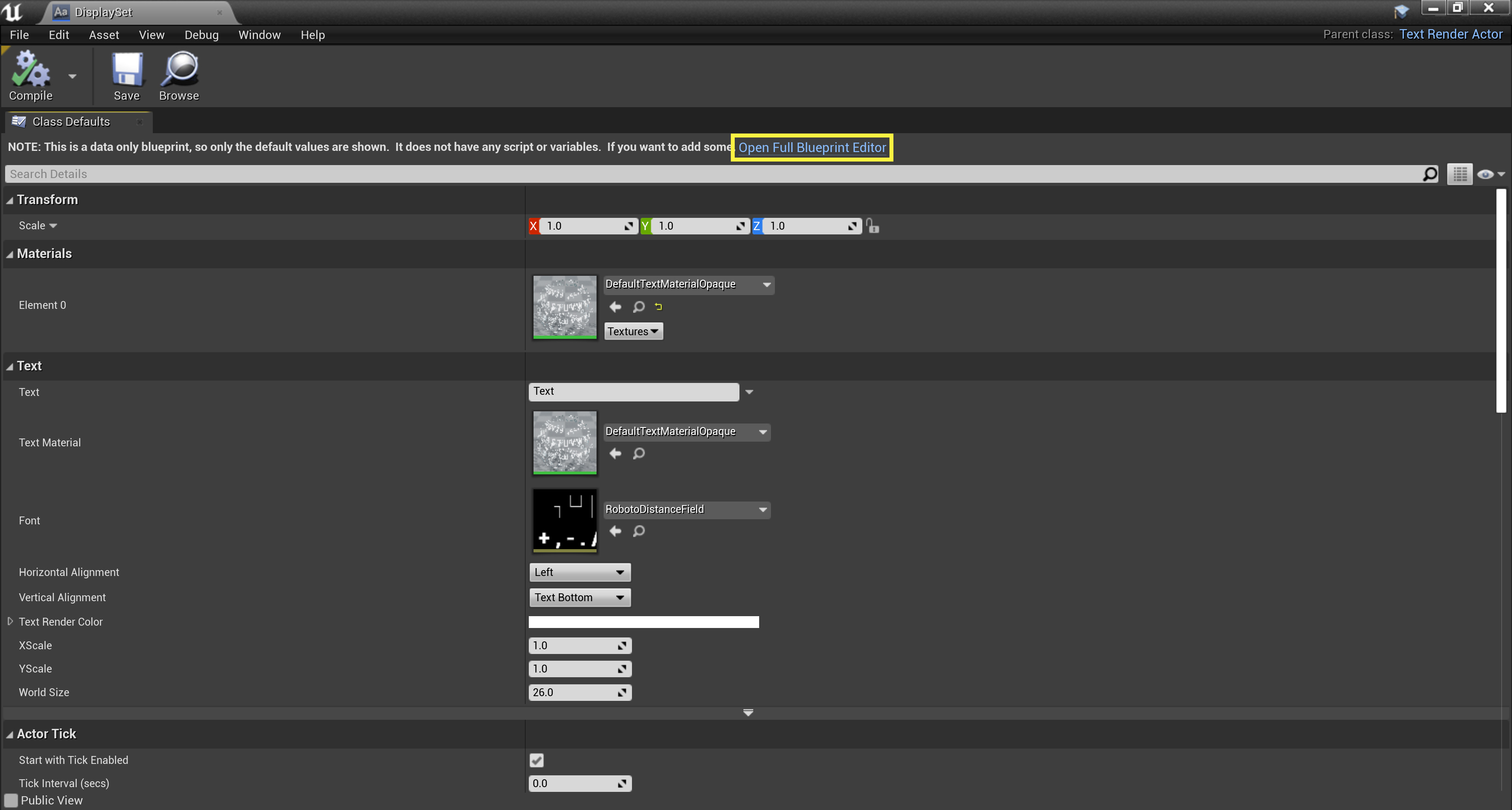Click the white Text Render Color swatch
This screenshot has width=1512, height=810.
pyautogui.click(x=643, y=622)
